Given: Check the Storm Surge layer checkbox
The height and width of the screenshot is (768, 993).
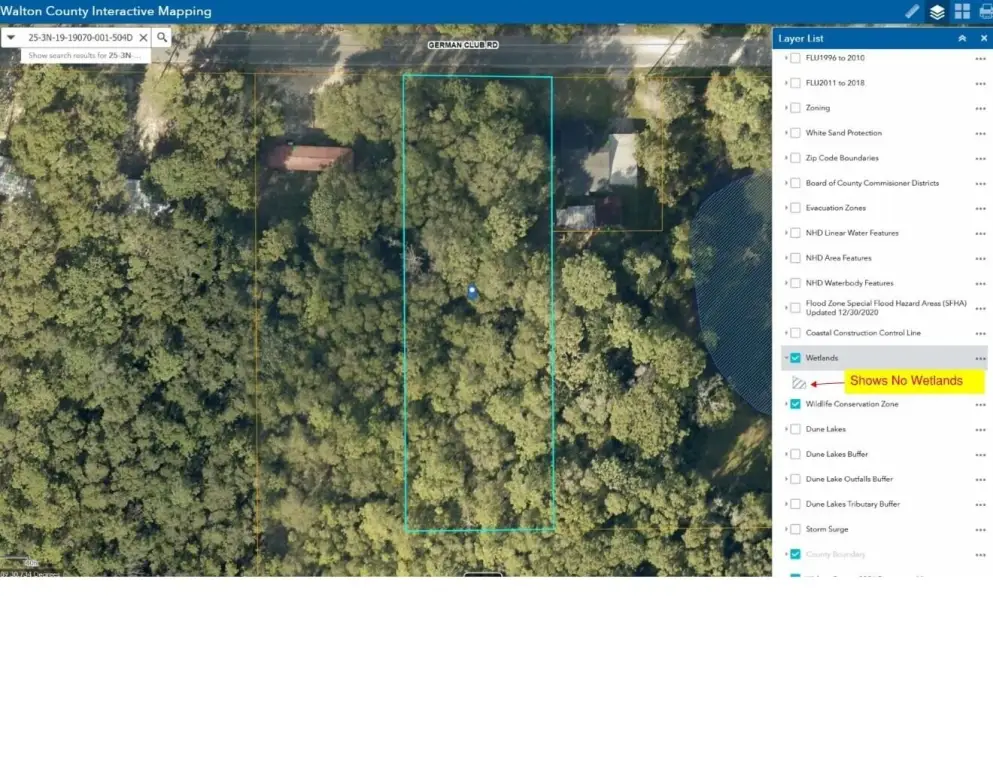Looking at the screenshot, I should click(x=795, y=529).
